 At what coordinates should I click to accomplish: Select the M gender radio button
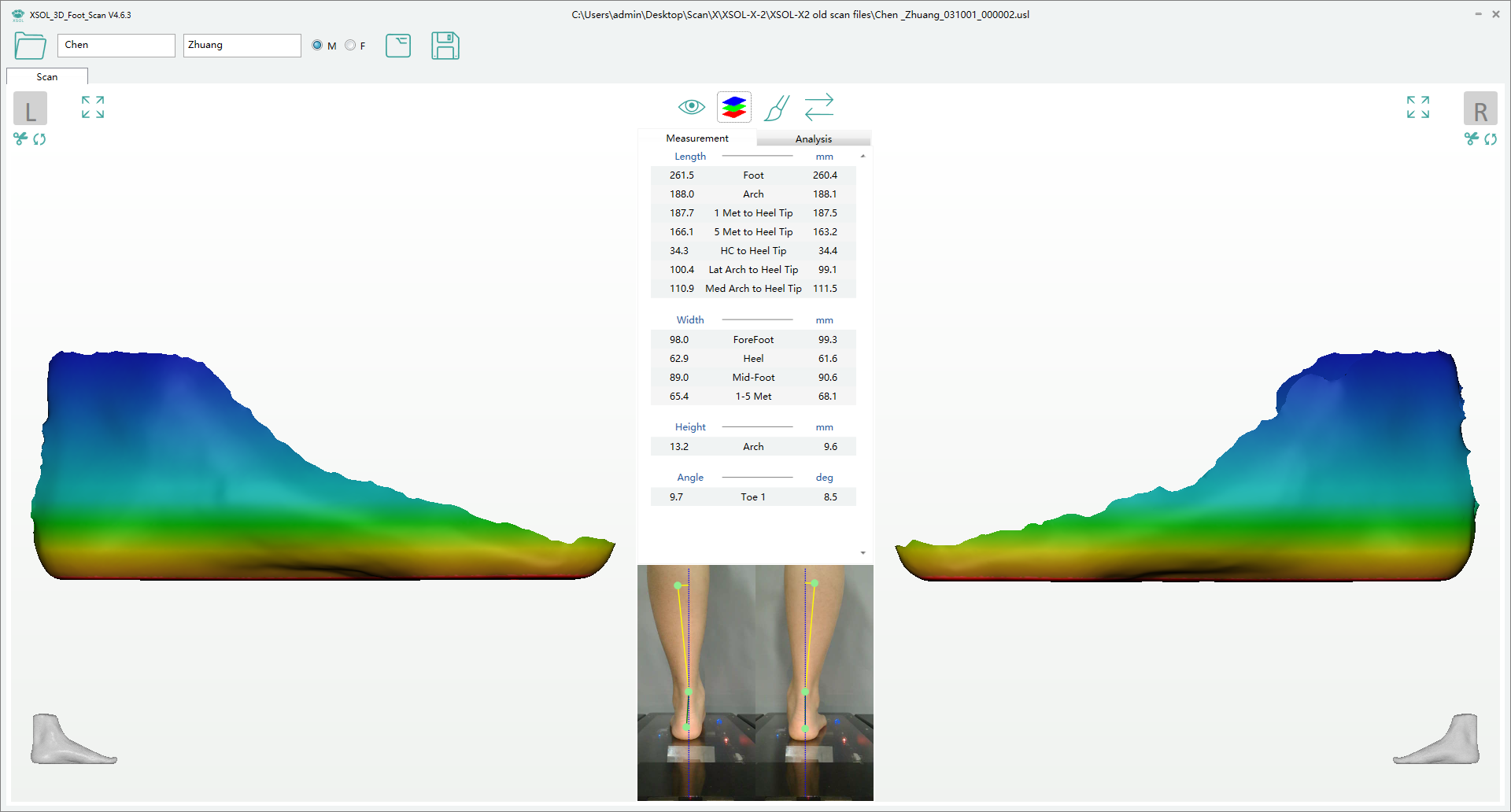(317, 46)
